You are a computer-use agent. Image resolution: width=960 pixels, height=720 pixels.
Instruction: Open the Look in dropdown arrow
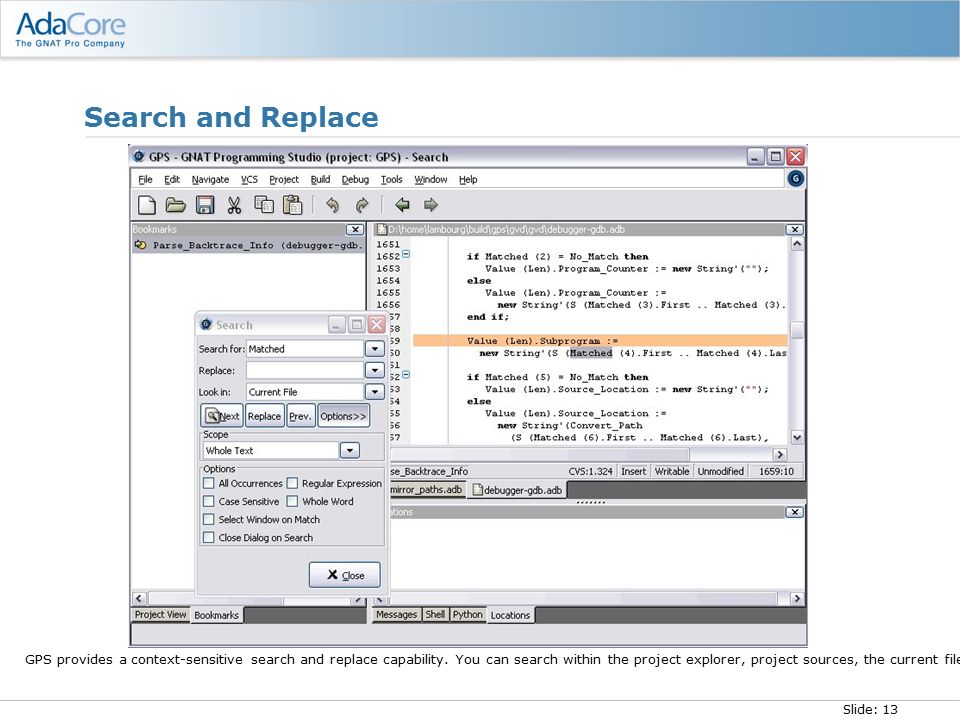tap(375, 392)
